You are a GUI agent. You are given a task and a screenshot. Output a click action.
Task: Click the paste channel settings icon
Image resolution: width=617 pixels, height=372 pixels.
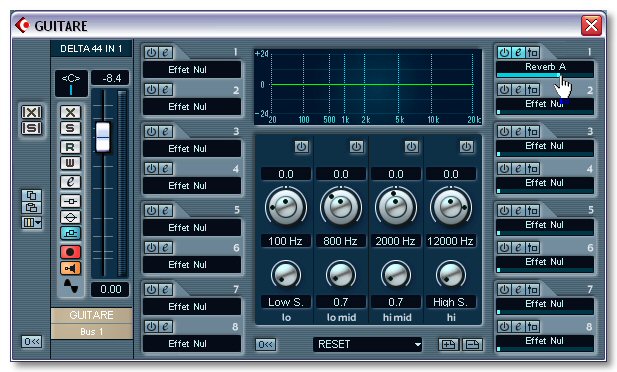[31, 208]
